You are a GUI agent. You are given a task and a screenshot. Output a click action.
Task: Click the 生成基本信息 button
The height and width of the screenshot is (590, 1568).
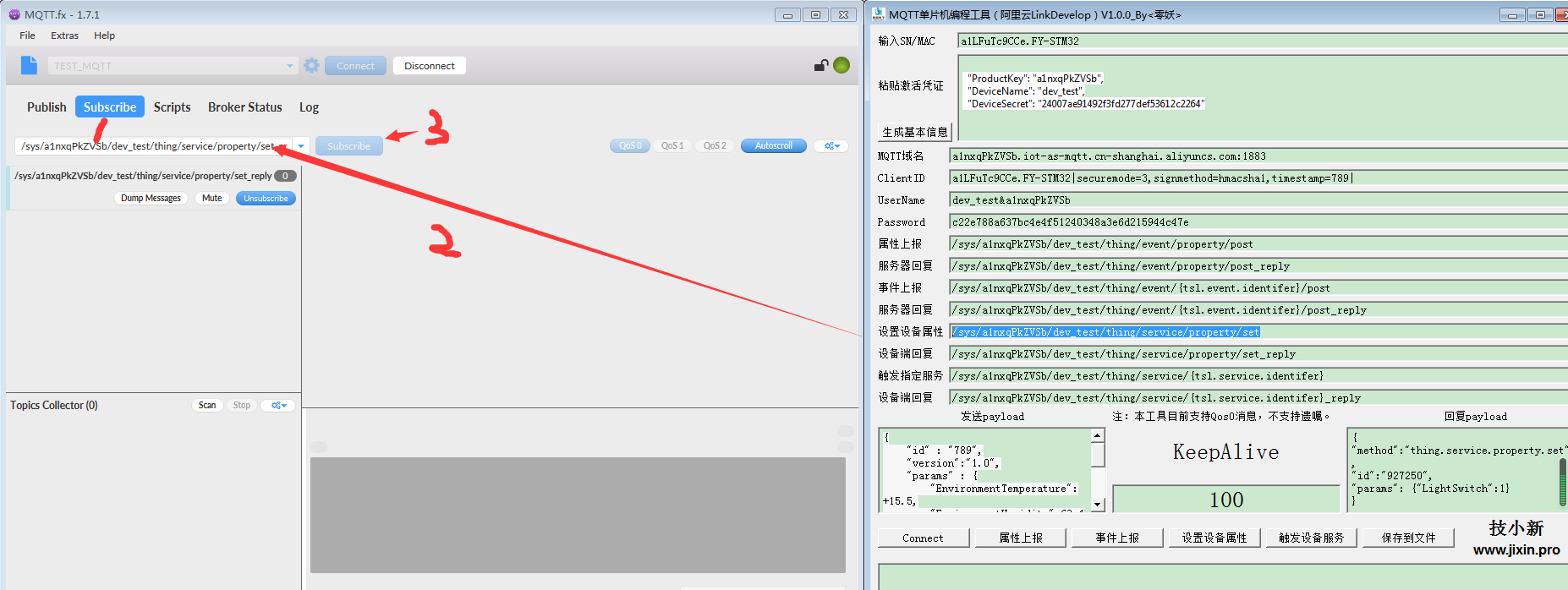(915, 132)
